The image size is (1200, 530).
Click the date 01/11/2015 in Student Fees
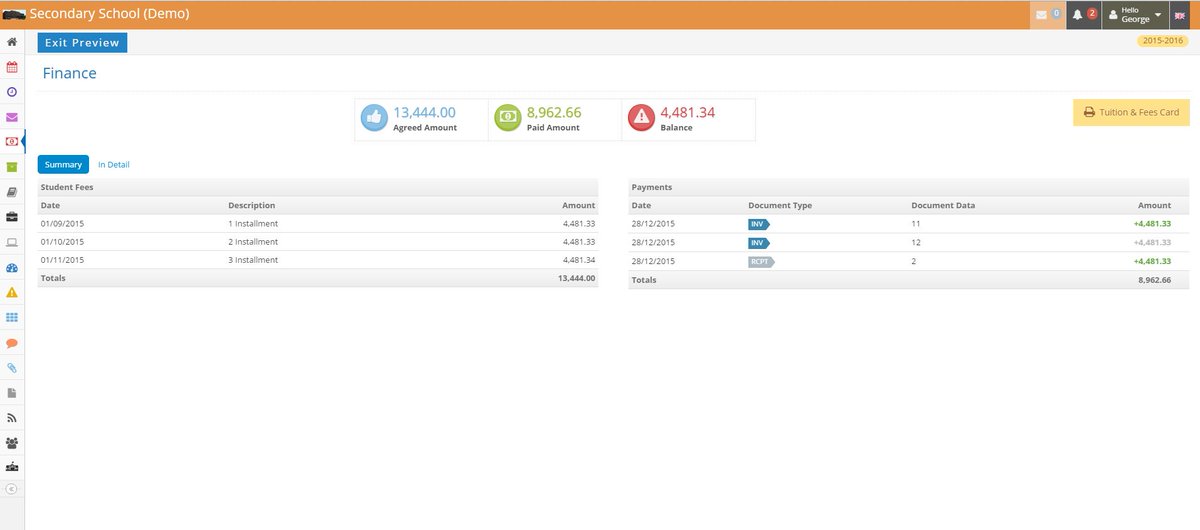coord(62,260)
